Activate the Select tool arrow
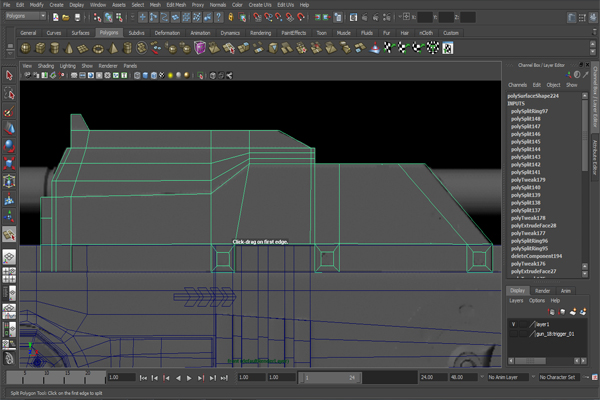 coord(9,76)
